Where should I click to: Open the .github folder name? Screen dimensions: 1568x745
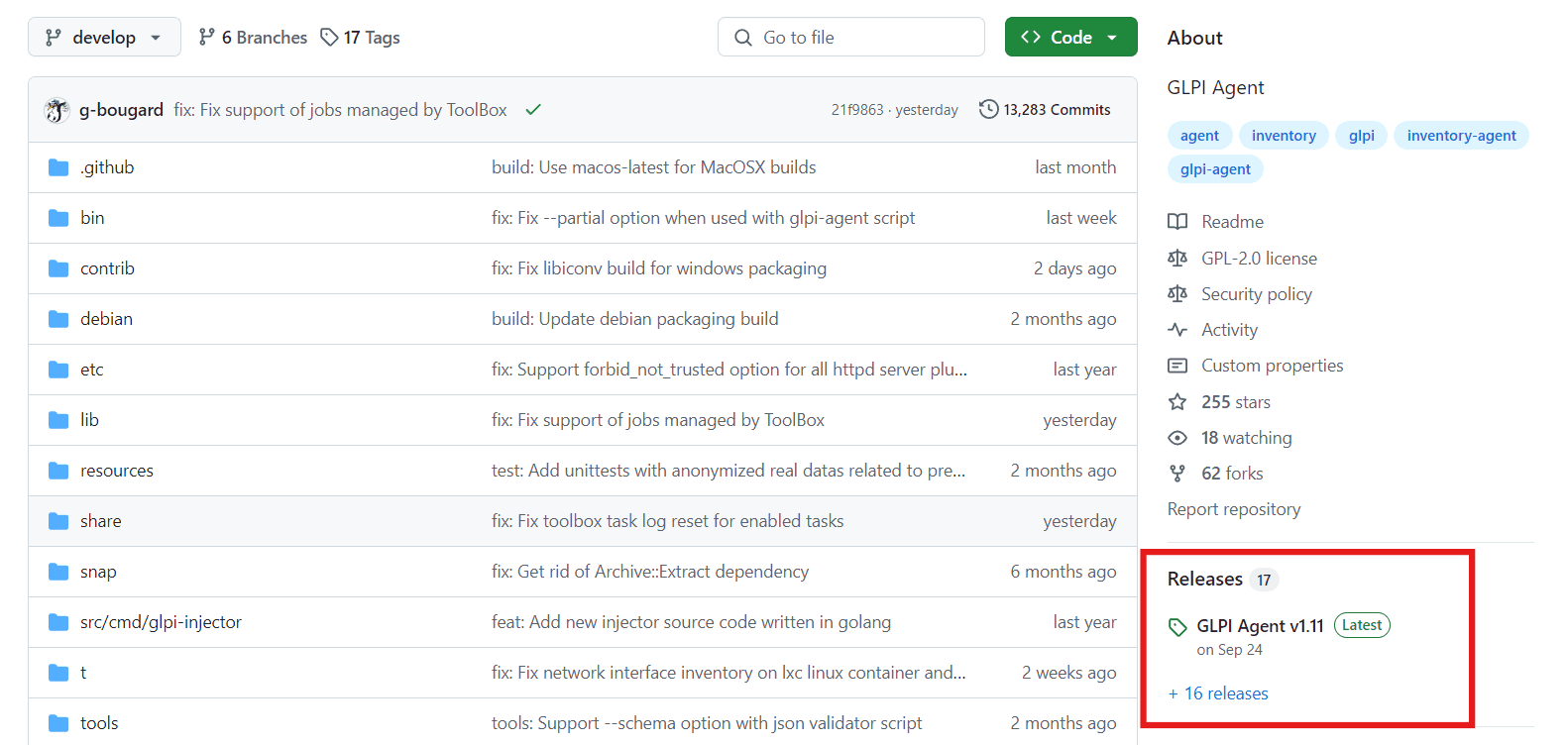click(107, 167)
